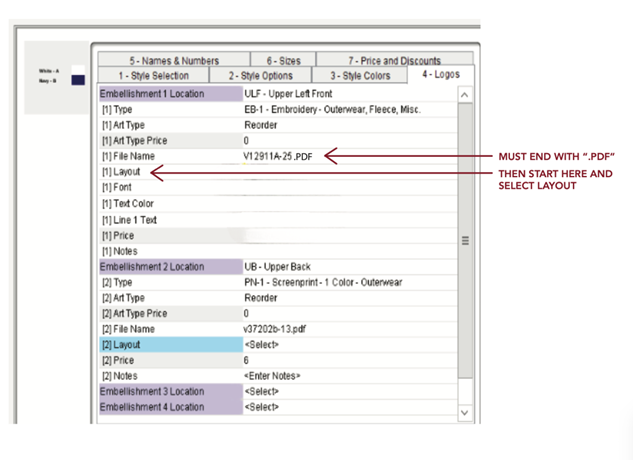This screenshot has width=633, height=460.
Task: Select the navy color swatch
Action: 78,80
